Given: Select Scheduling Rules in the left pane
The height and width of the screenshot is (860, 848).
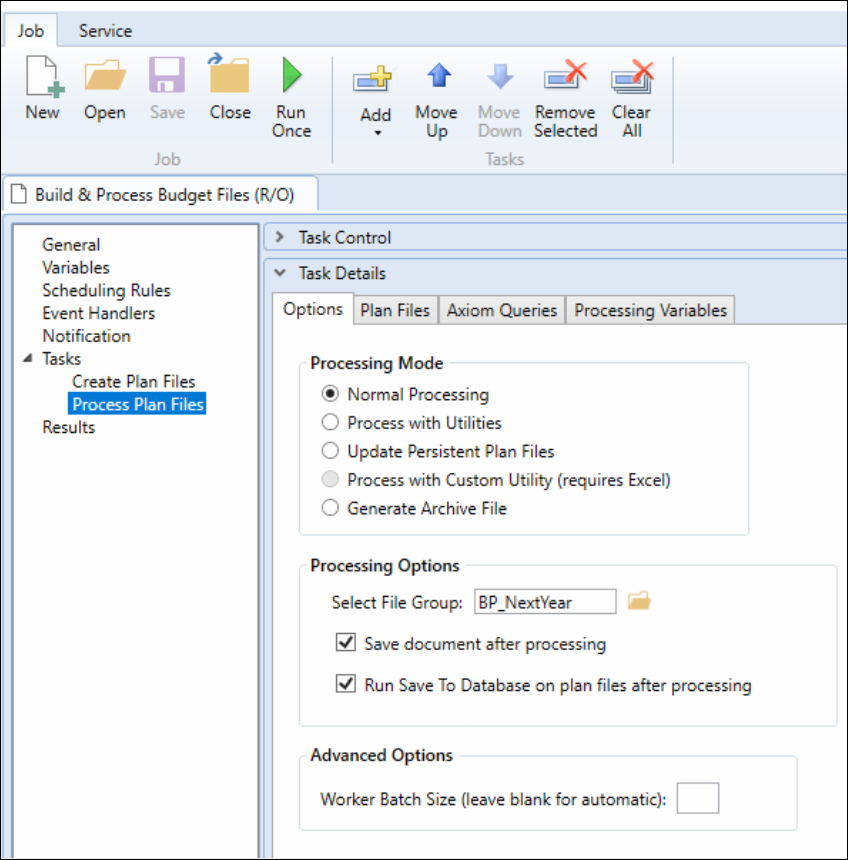Looking at the screenshot, I should [106, 290].
